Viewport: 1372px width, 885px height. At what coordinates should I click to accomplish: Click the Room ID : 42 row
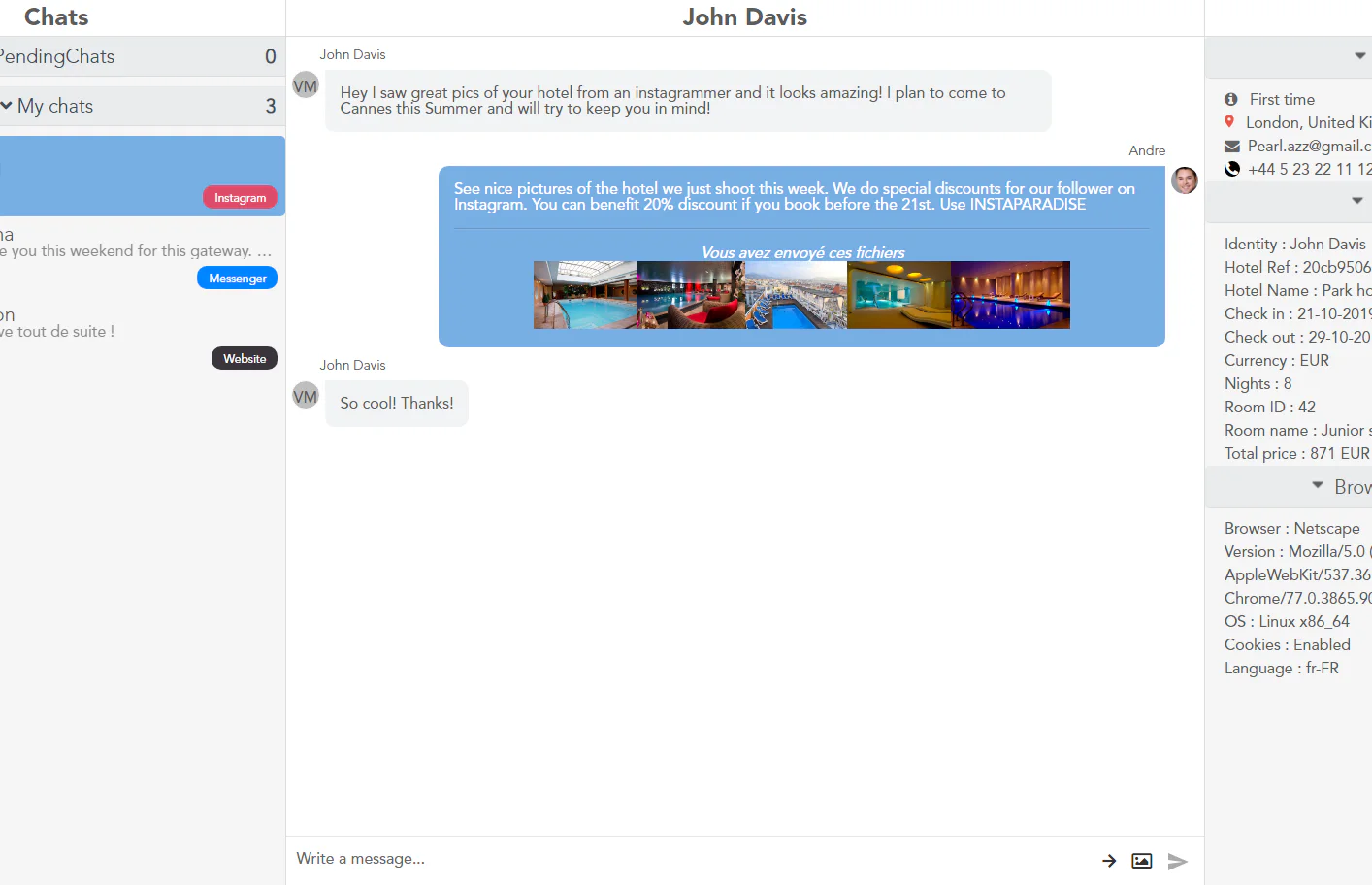(1270, 407)
